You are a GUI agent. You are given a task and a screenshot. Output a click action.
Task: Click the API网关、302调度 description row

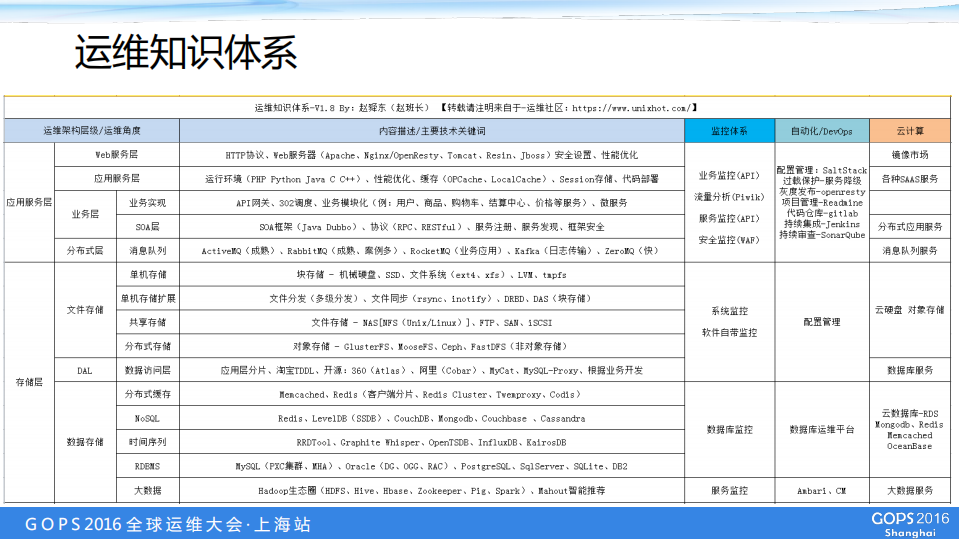tap(432, 203)
